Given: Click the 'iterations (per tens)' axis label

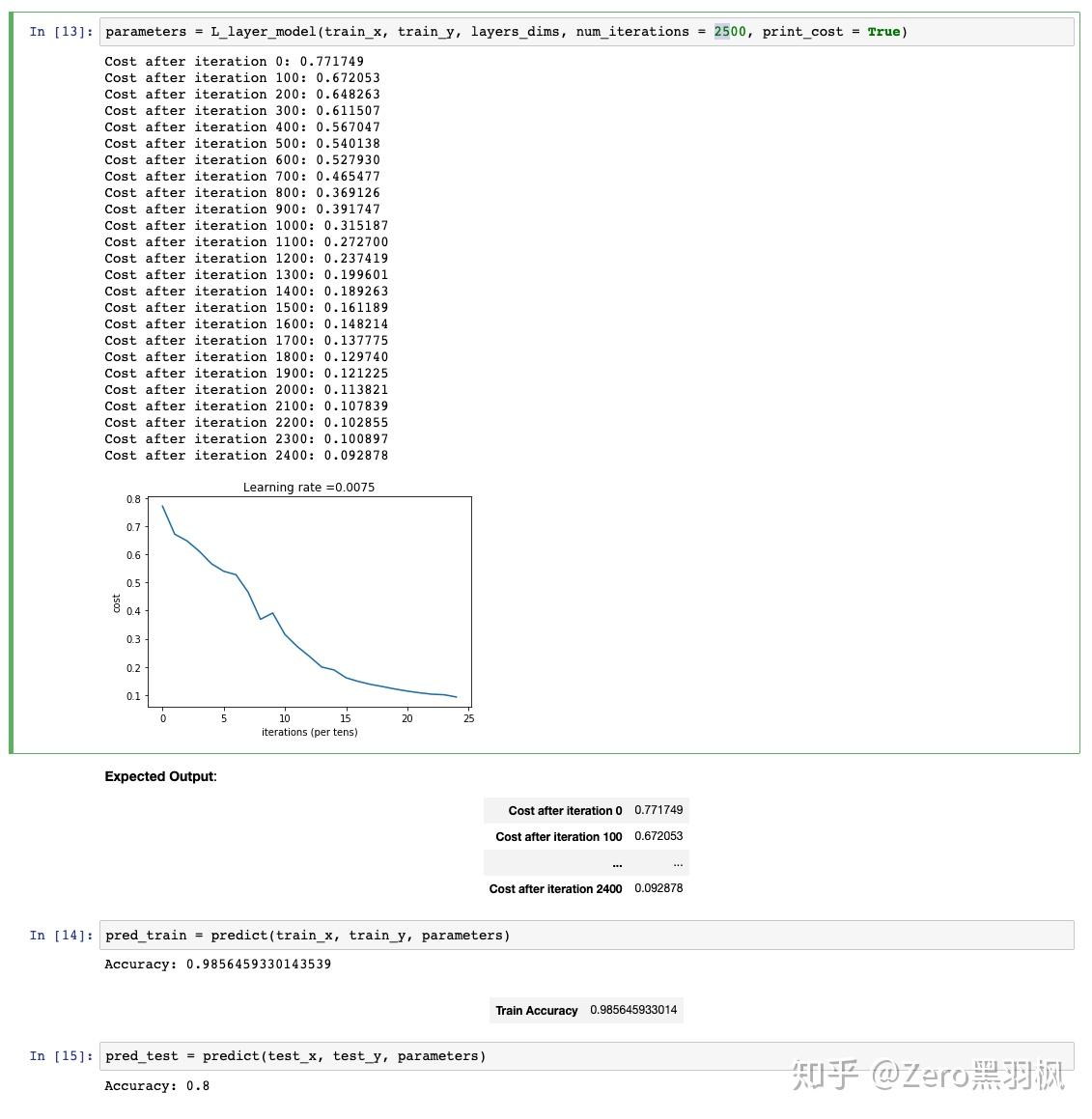Looking at the screenshot, I should coord(309,732).
